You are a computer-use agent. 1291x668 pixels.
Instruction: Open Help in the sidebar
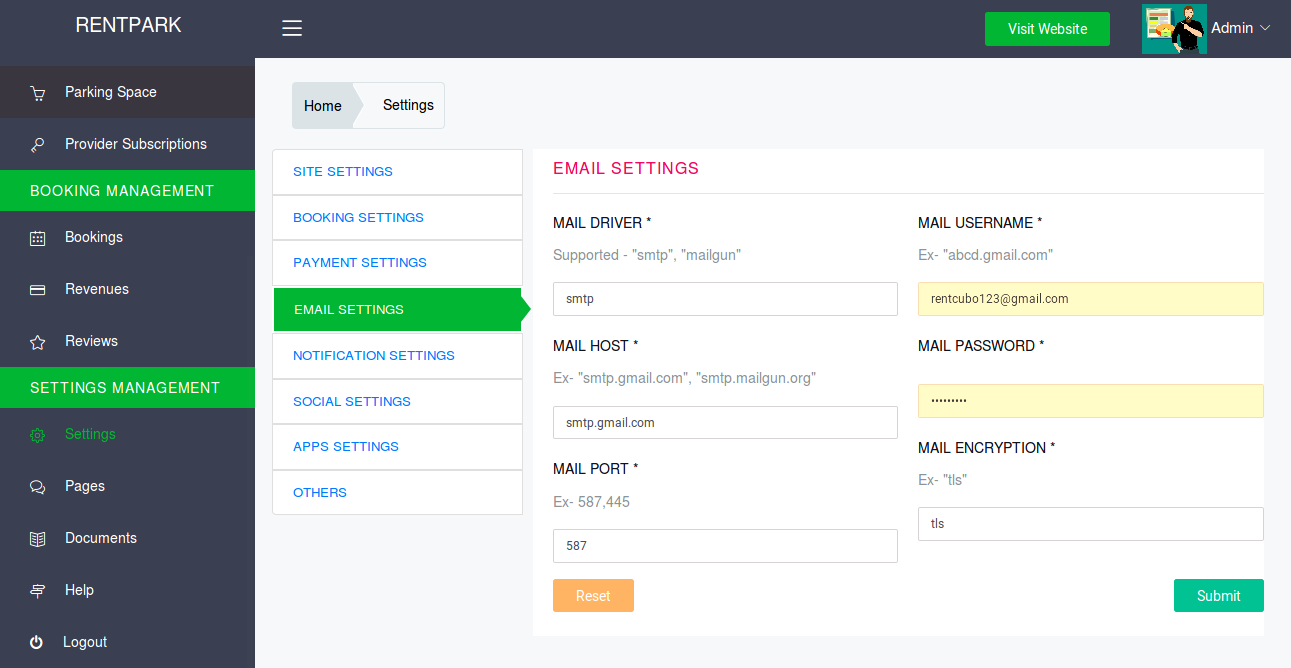point(127,590)
